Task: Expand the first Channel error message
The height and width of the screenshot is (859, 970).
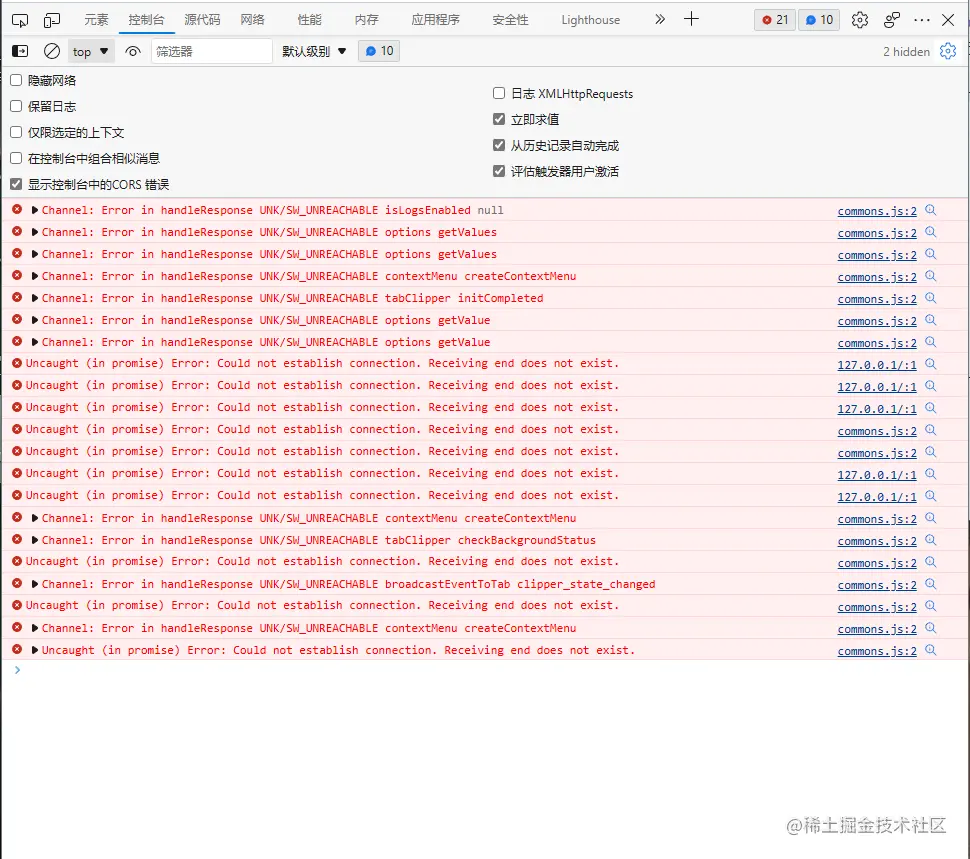Action: [33, 210]
